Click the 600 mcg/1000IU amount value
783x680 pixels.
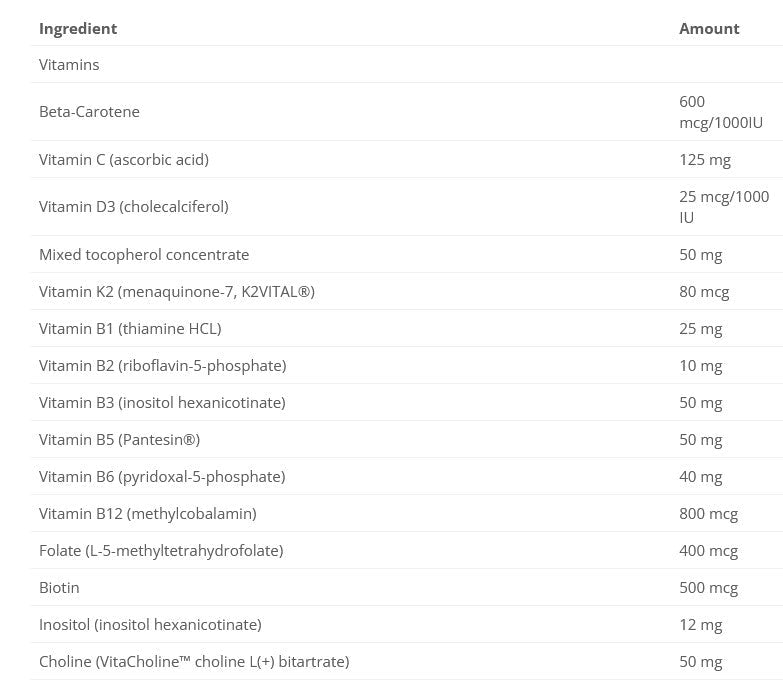click(x=720, y=112)
